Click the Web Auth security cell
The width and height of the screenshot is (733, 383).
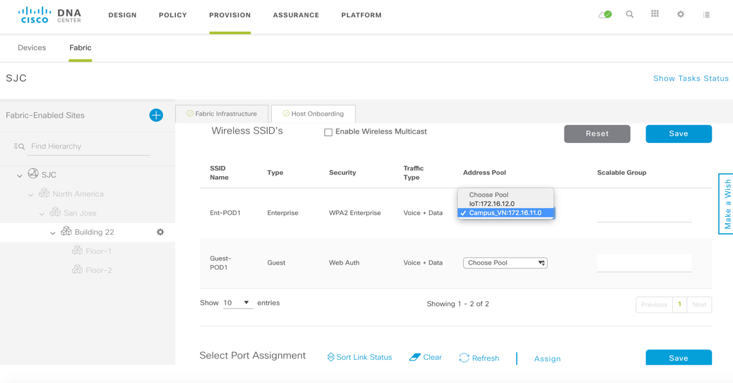point(344,263)
